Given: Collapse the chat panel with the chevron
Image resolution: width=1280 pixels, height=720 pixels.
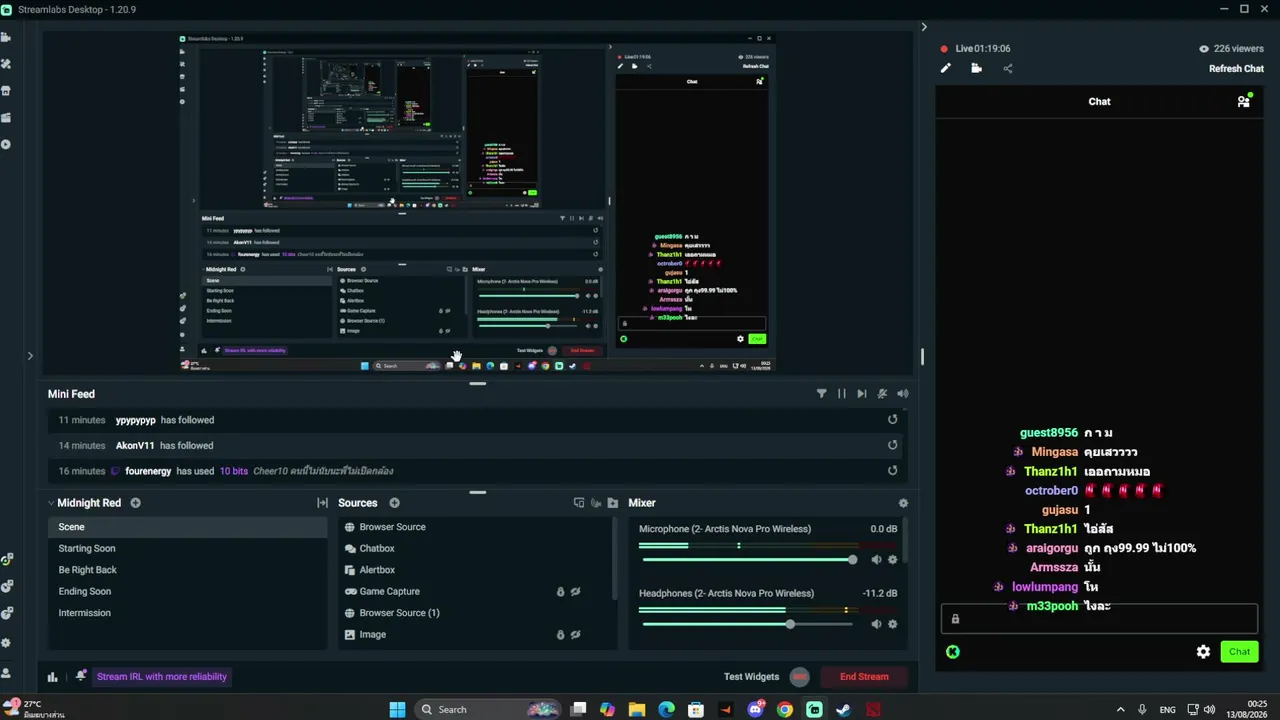Looking at the screenshot, I should 924,27.
